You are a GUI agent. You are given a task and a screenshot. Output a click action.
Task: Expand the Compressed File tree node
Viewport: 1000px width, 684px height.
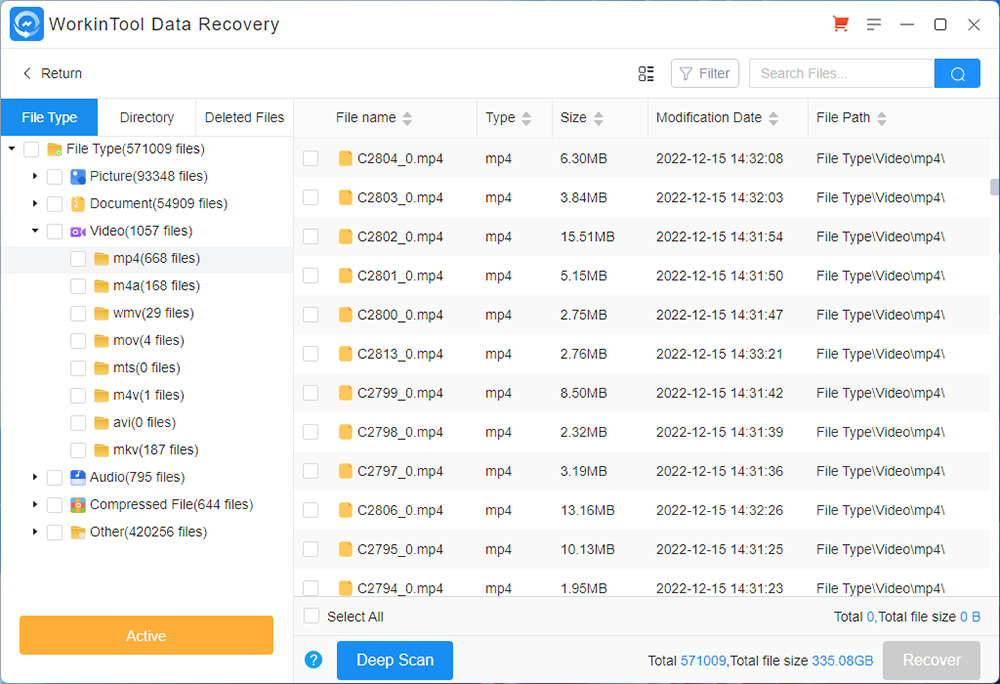point(35,504)
